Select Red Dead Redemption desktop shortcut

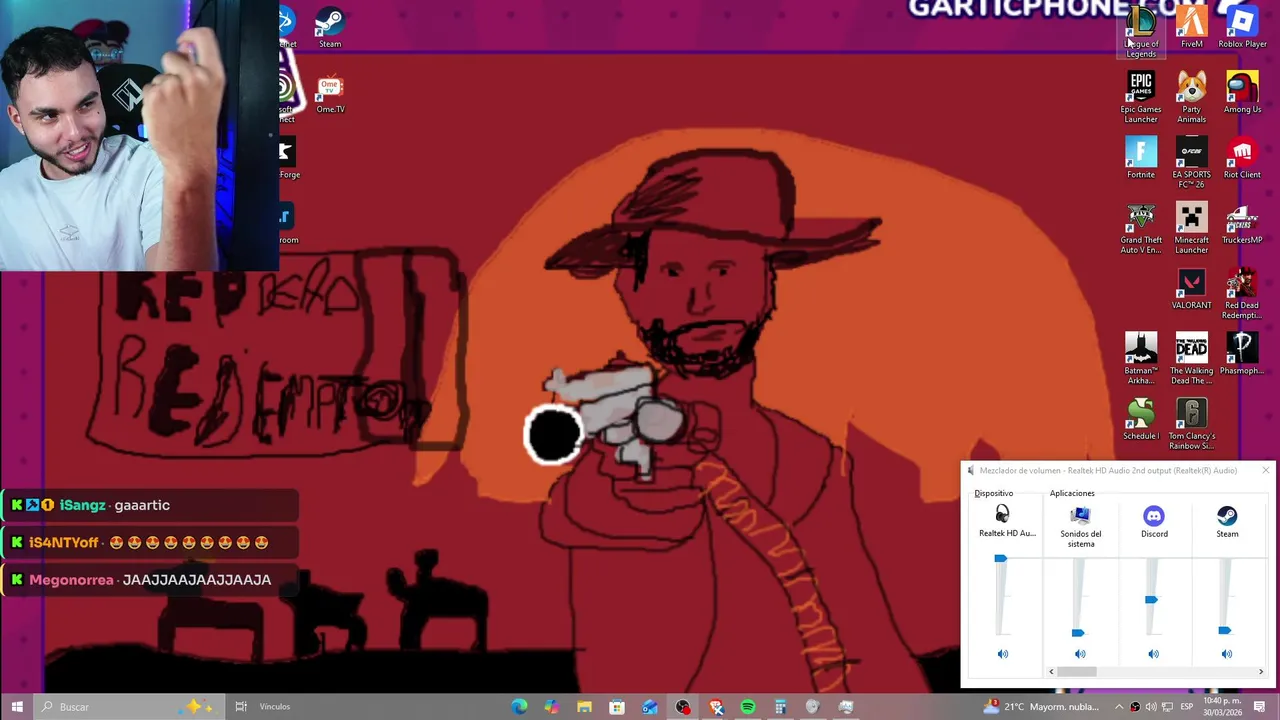(1242, 293)
